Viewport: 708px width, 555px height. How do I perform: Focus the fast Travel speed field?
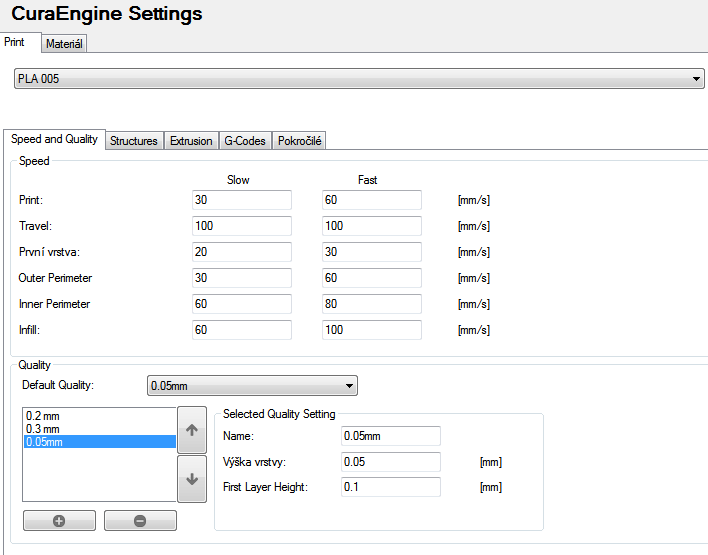371,226
